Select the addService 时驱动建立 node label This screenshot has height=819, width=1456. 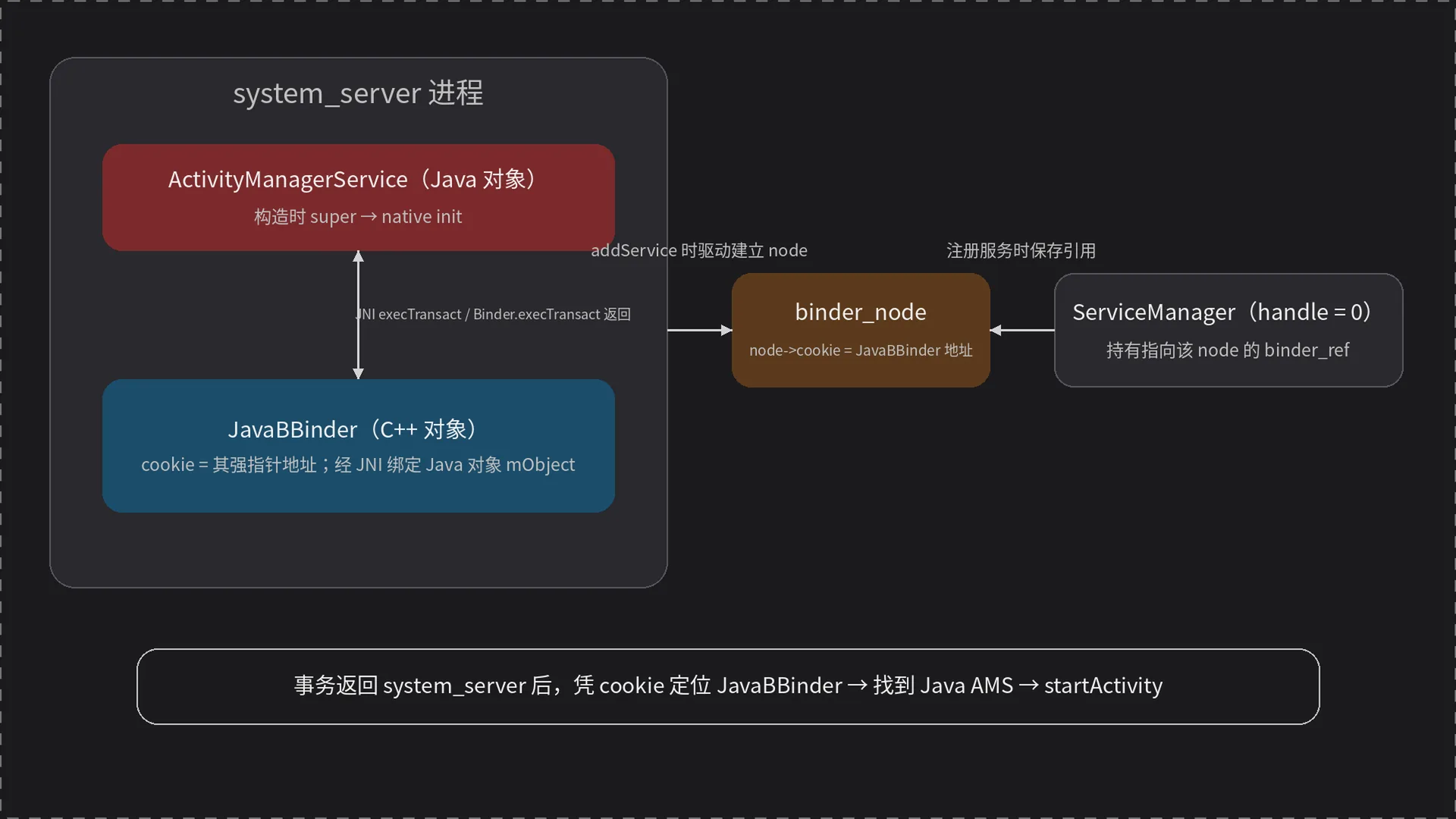699,251
